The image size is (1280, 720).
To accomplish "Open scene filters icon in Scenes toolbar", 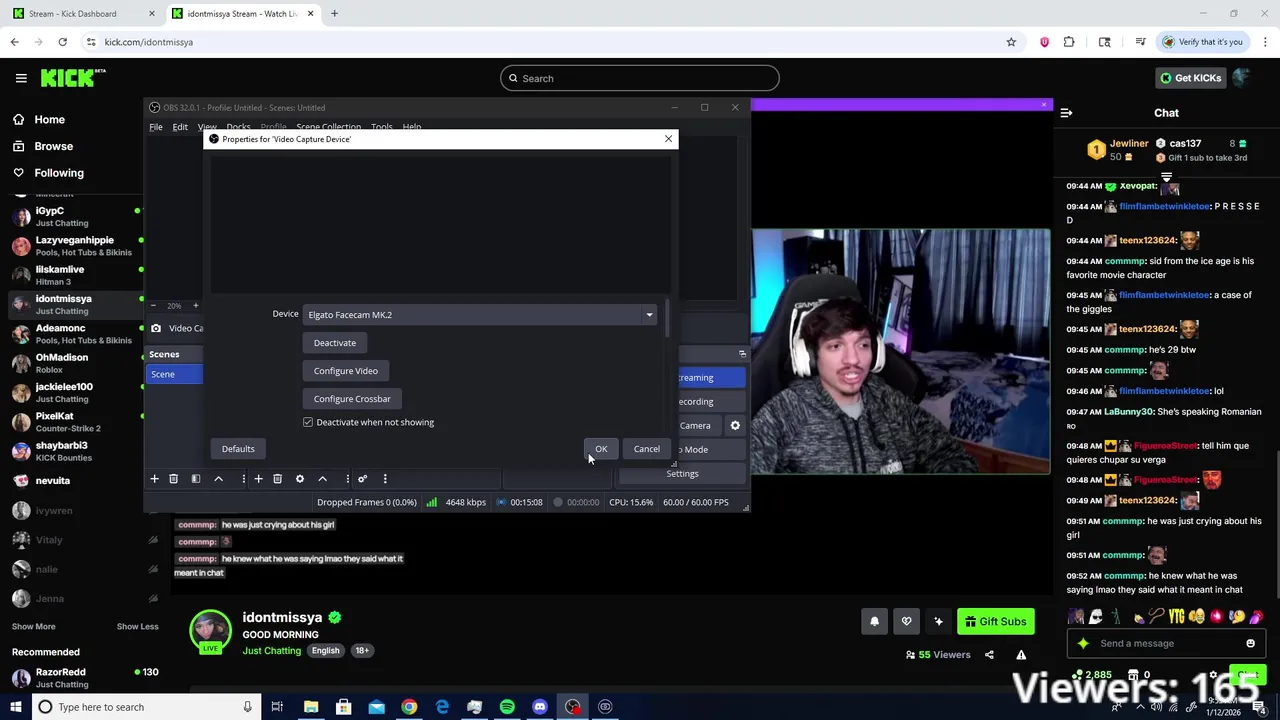I will pos(196,479).
